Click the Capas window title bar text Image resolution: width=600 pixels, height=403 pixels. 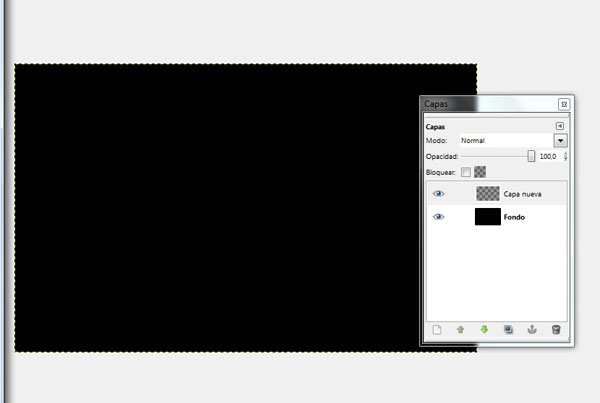point(436,104)
